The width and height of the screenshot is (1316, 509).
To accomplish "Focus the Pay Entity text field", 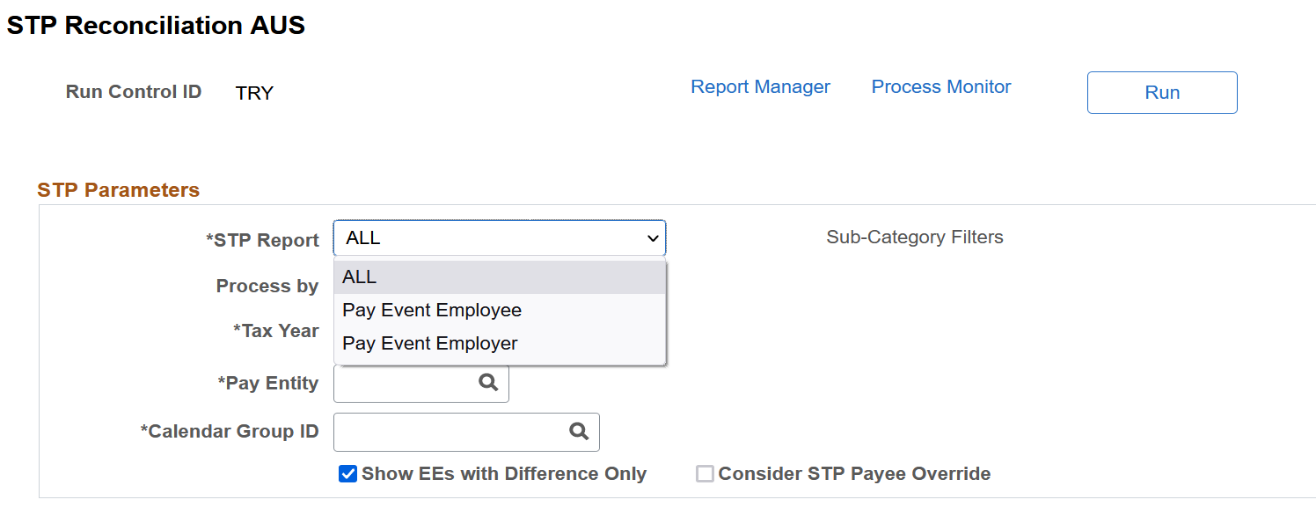I will point(405,383).
